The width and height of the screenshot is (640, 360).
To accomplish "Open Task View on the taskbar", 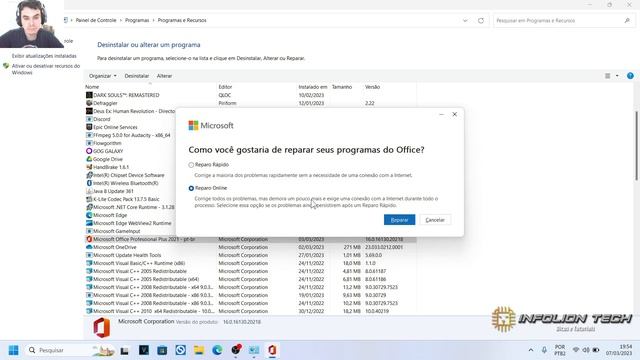I will 124,350.
